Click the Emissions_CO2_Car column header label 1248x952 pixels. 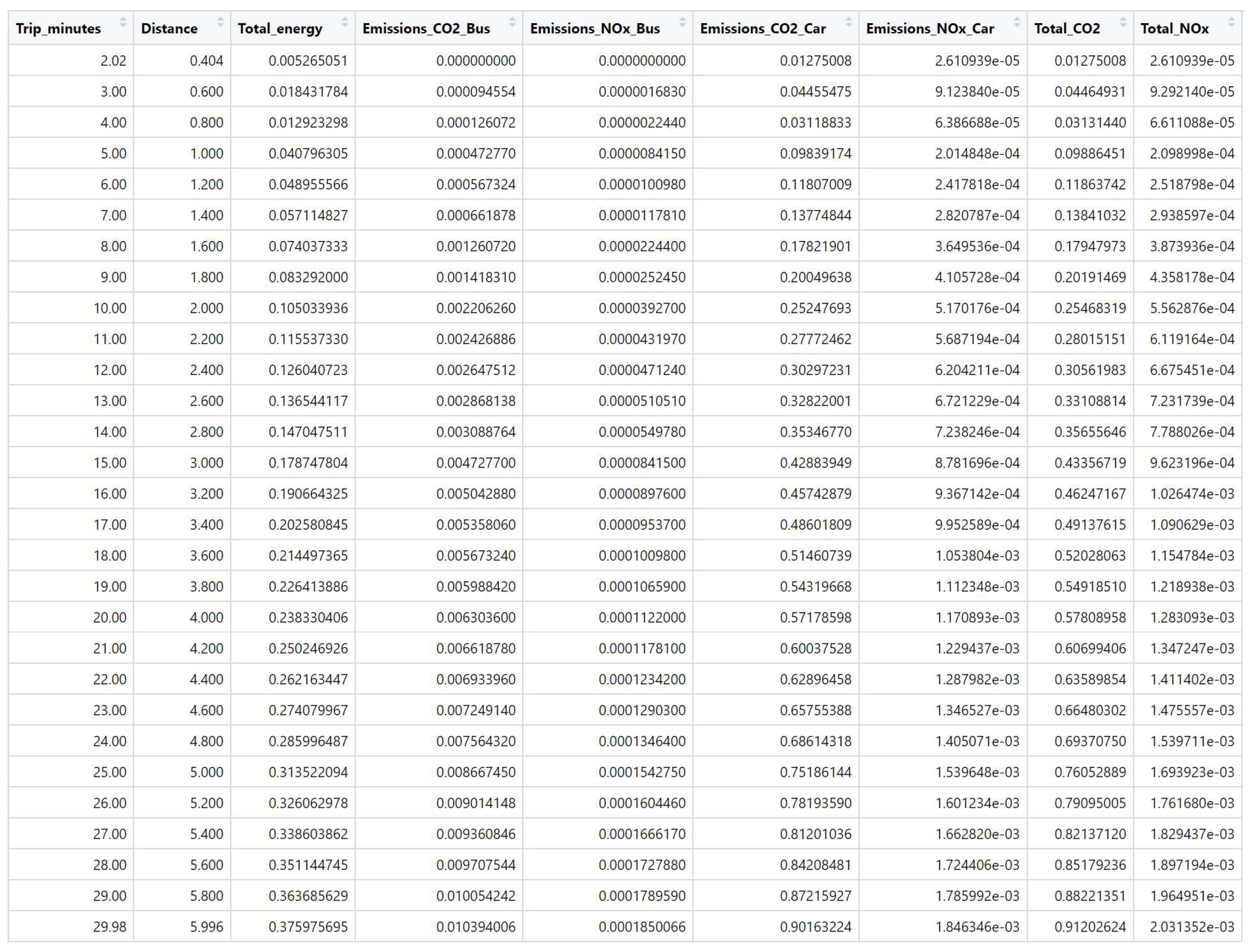pos(762,28)
